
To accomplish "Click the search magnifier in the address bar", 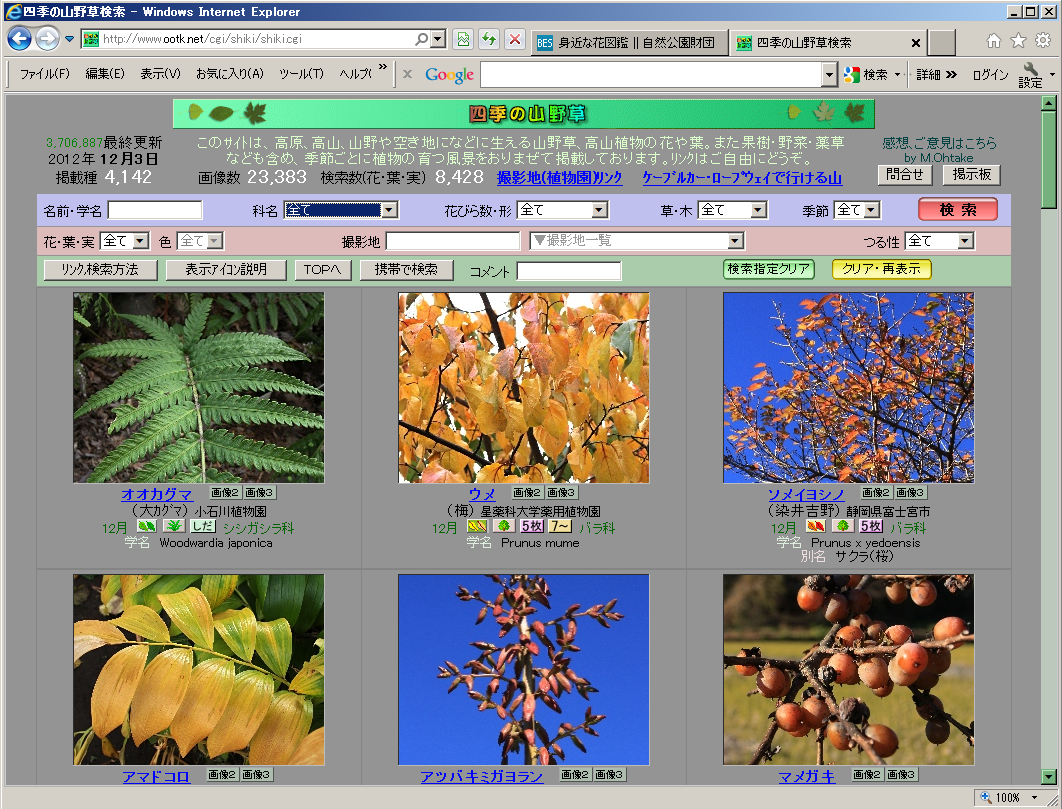I will [421, 39].
